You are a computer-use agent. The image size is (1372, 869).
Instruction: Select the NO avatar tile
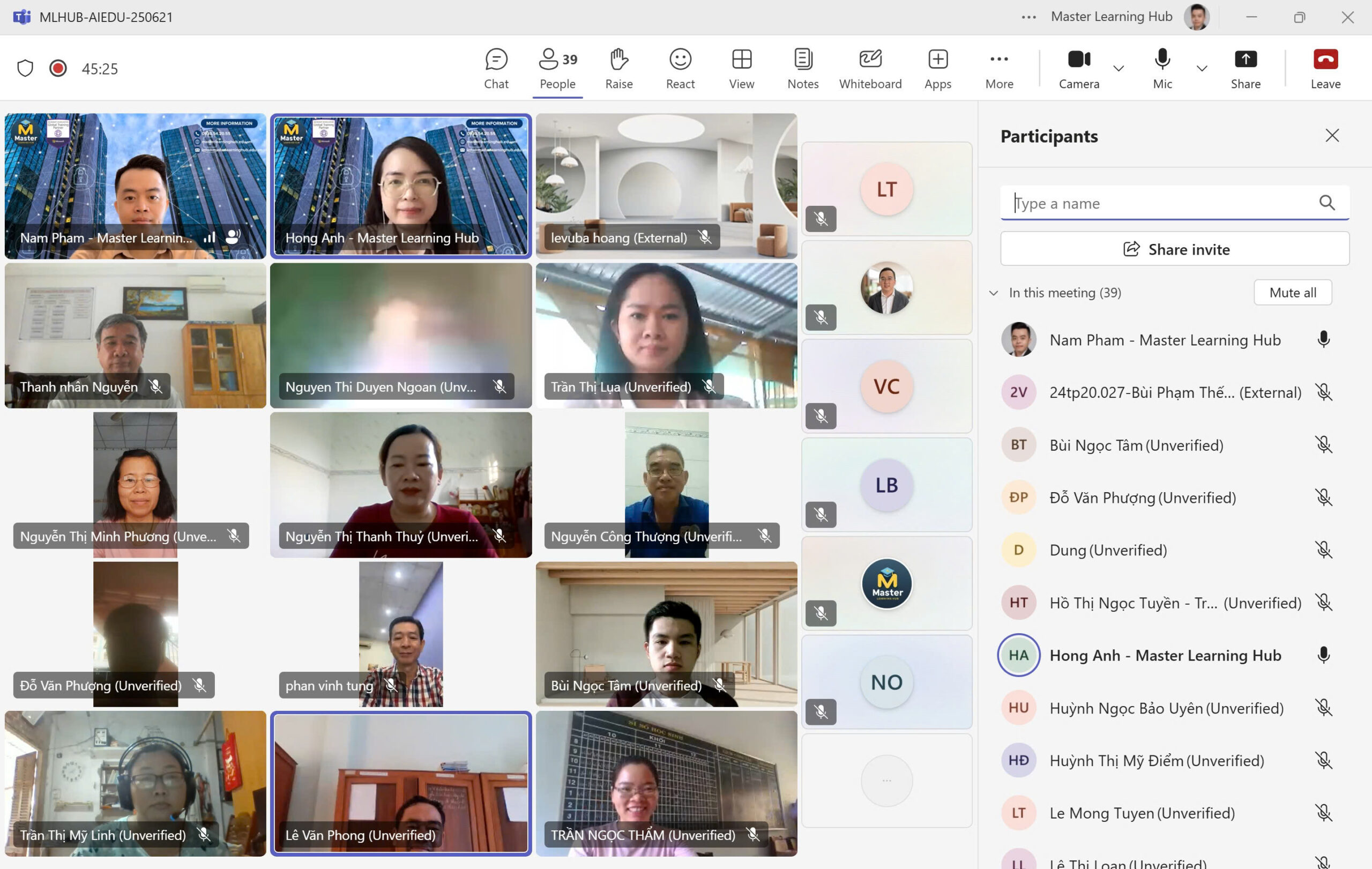click(x=886, y=682)
